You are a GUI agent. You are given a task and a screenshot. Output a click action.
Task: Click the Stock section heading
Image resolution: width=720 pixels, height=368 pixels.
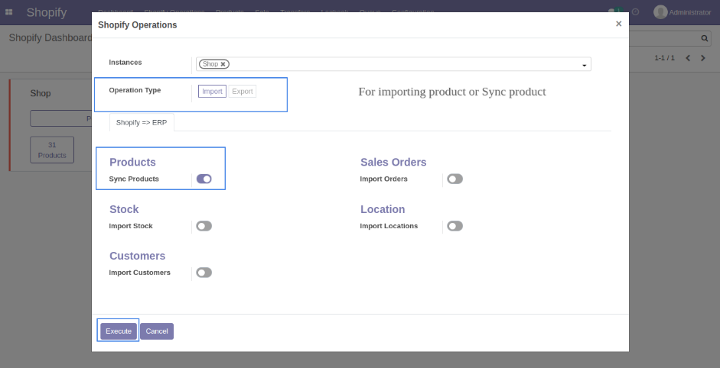click(124, 209)
